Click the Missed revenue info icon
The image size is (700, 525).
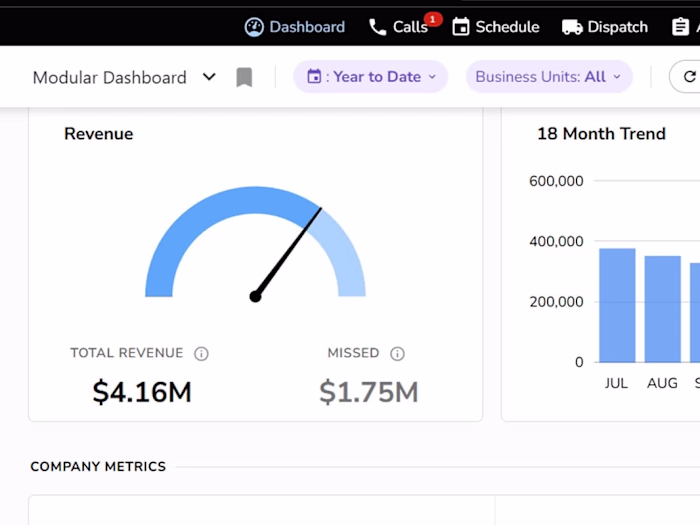pyautogui.click(x=397, y=353)
